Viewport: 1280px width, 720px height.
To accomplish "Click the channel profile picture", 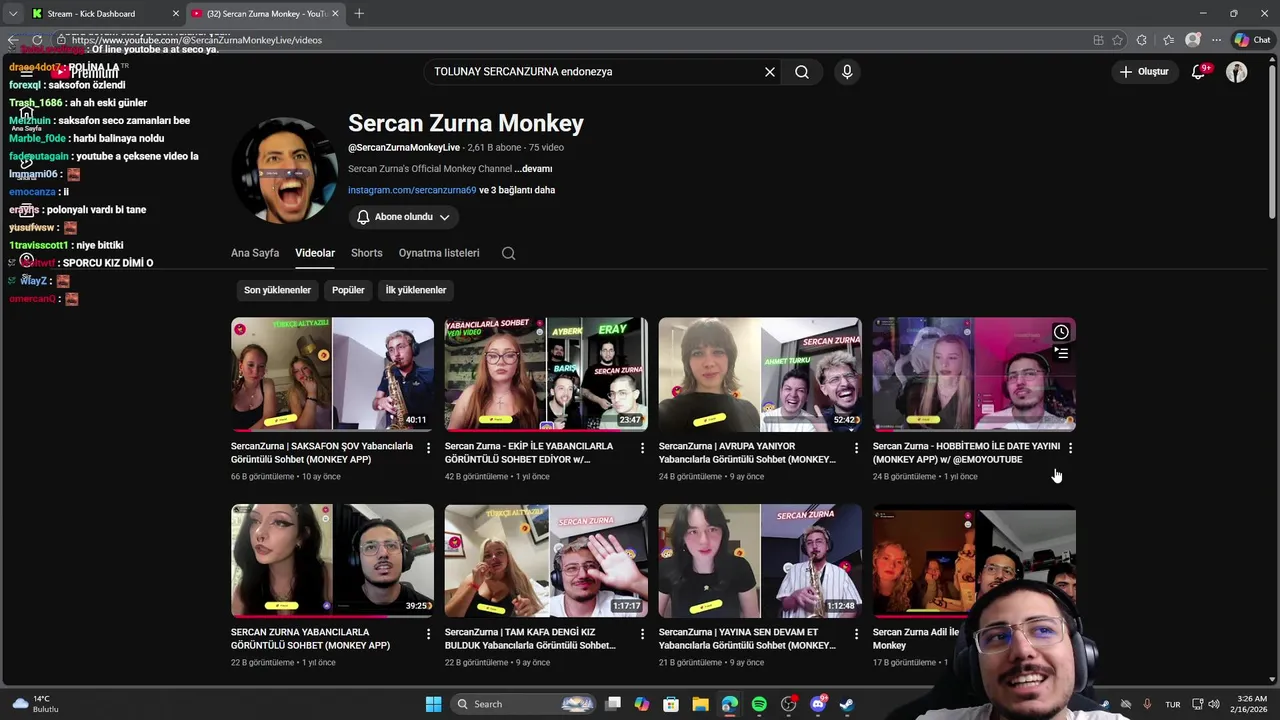I will (285, 169).
